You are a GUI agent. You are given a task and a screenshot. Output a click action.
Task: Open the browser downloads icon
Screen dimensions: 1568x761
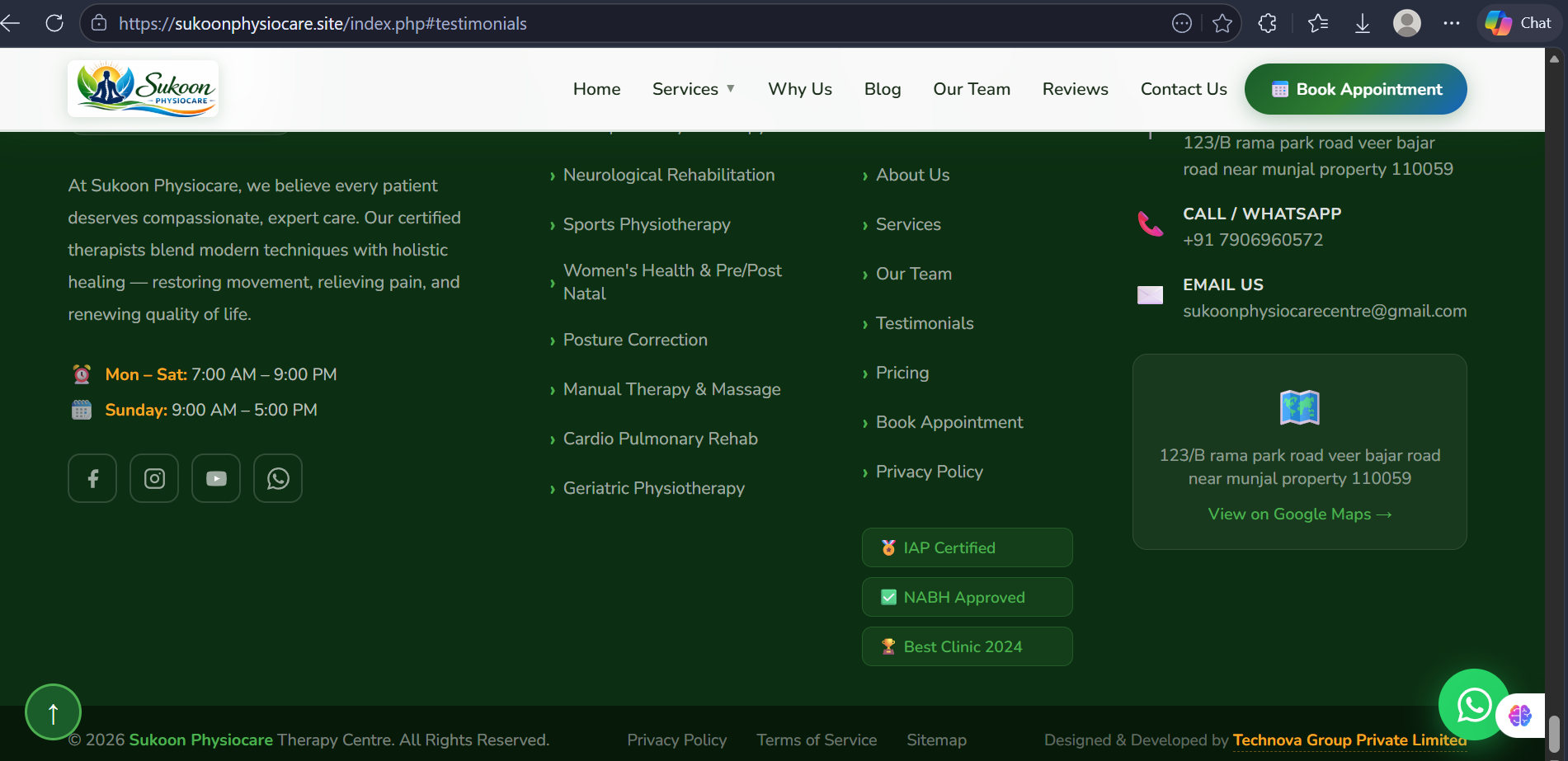coord(1363,23)
